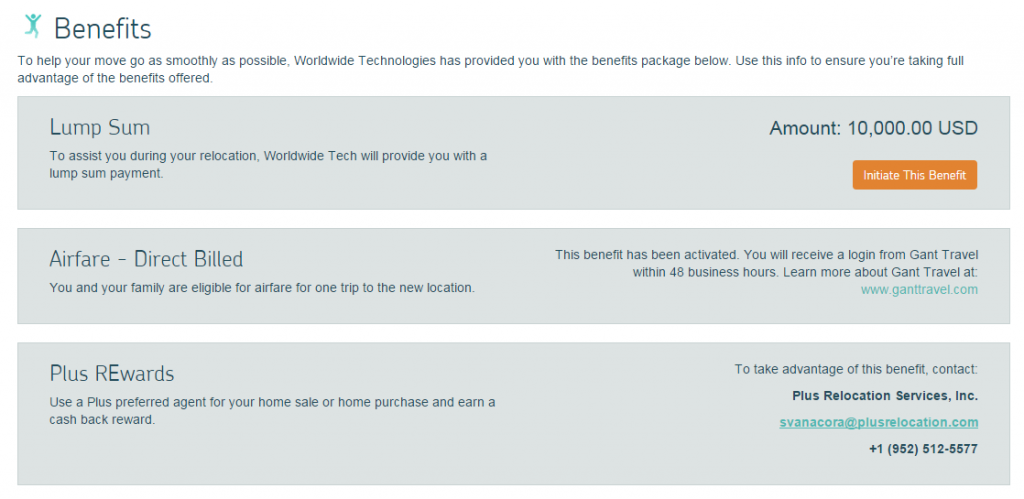Click the cash back reward description
Screen dimensions: 1024x499
(x=272, y=411)
